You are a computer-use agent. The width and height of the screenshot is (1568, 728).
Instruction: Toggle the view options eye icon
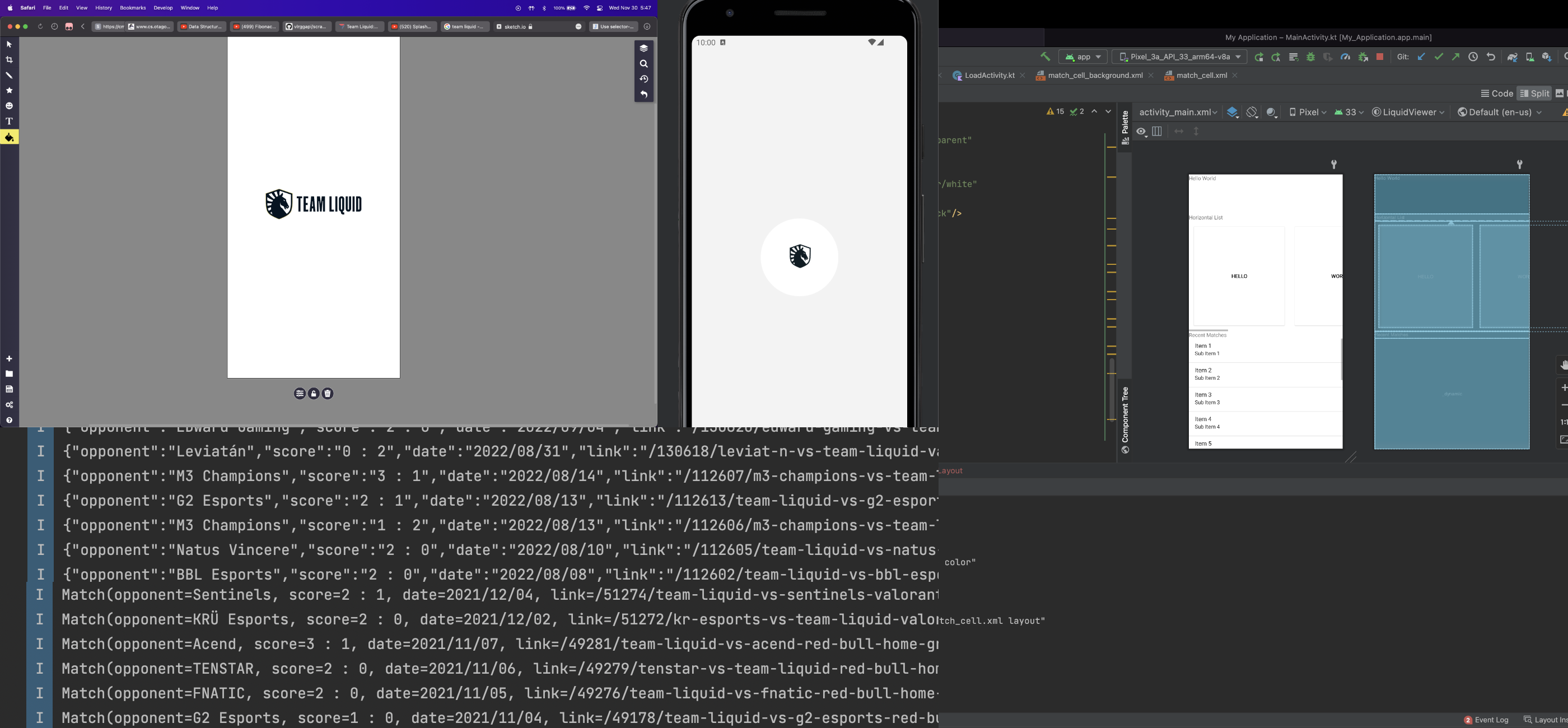pos(1141,132)
